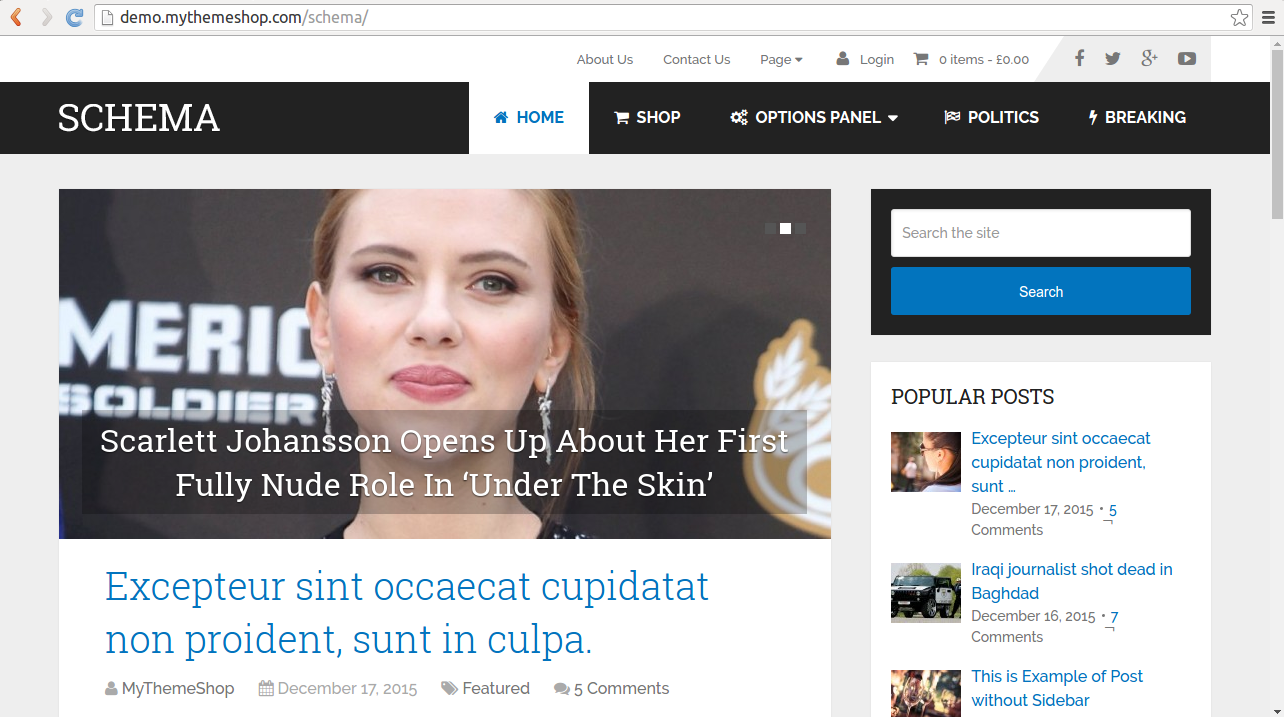This screenshot has height=717, width=1284.
Task: Expand the OPTIONS PANEL dropdown arrow
Action: (893, 118)
